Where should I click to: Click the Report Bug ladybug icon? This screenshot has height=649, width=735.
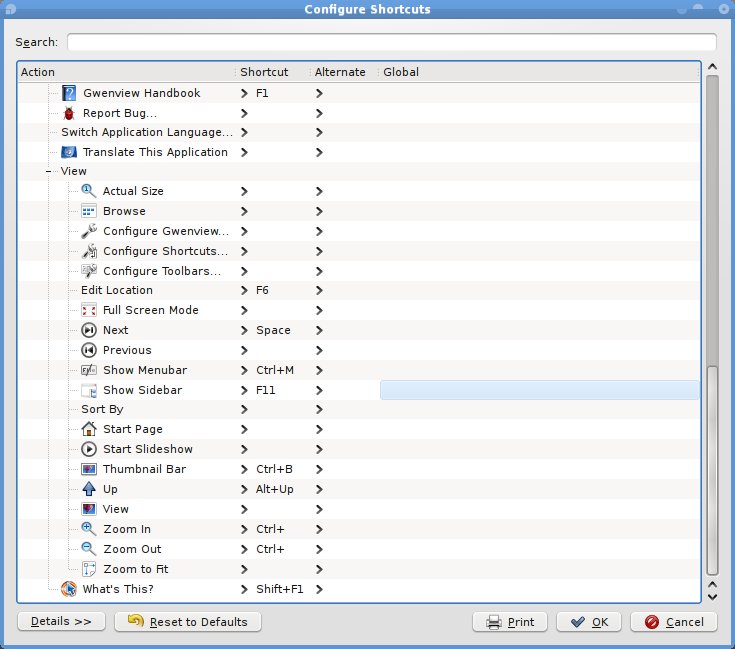[x=69, y=113]
